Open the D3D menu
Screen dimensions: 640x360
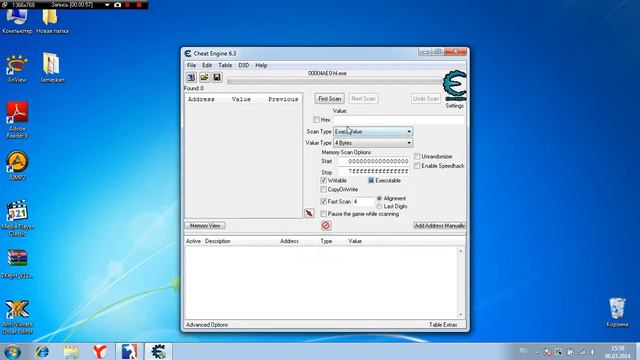coord(244,65)
